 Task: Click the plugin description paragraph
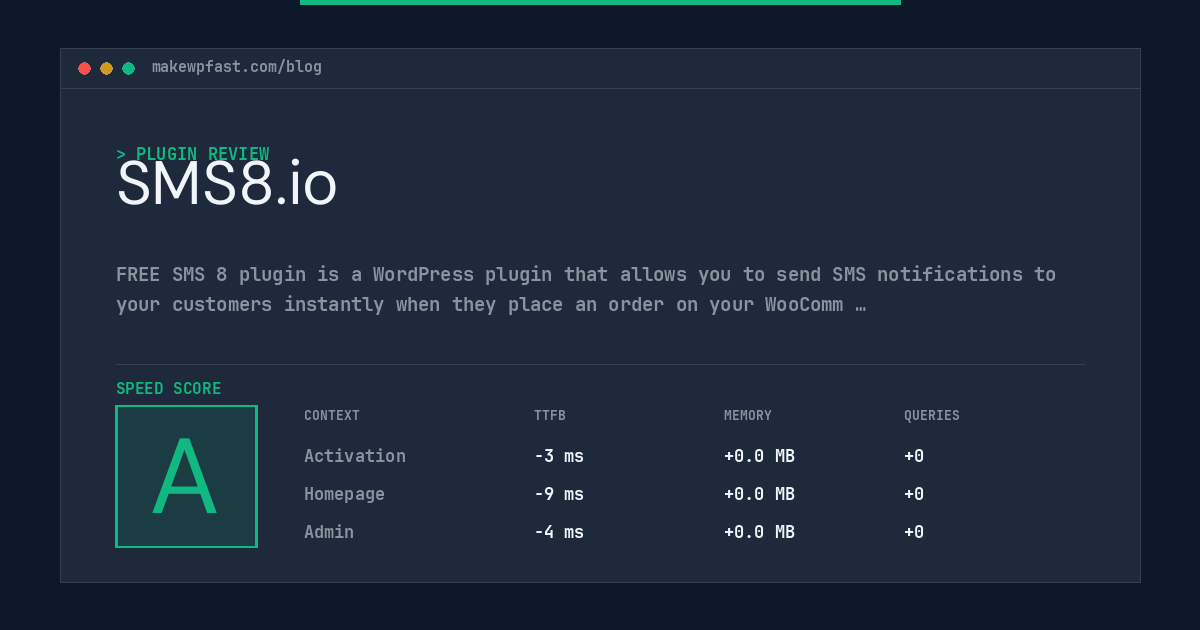pyautogui.click(x=586, y=289)
